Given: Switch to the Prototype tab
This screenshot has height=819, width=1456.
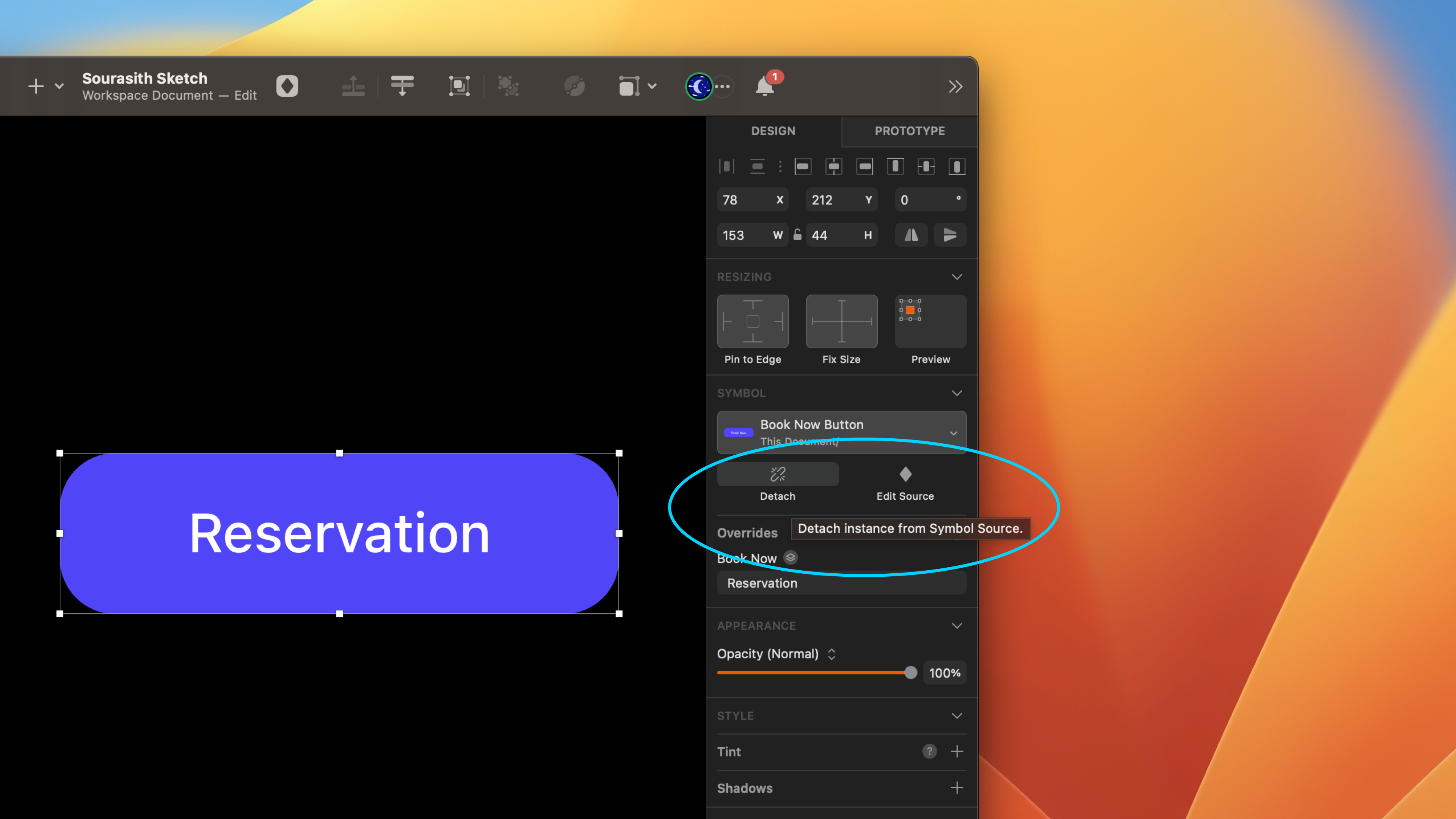Looking at the screenshot, I should [910, 131].
